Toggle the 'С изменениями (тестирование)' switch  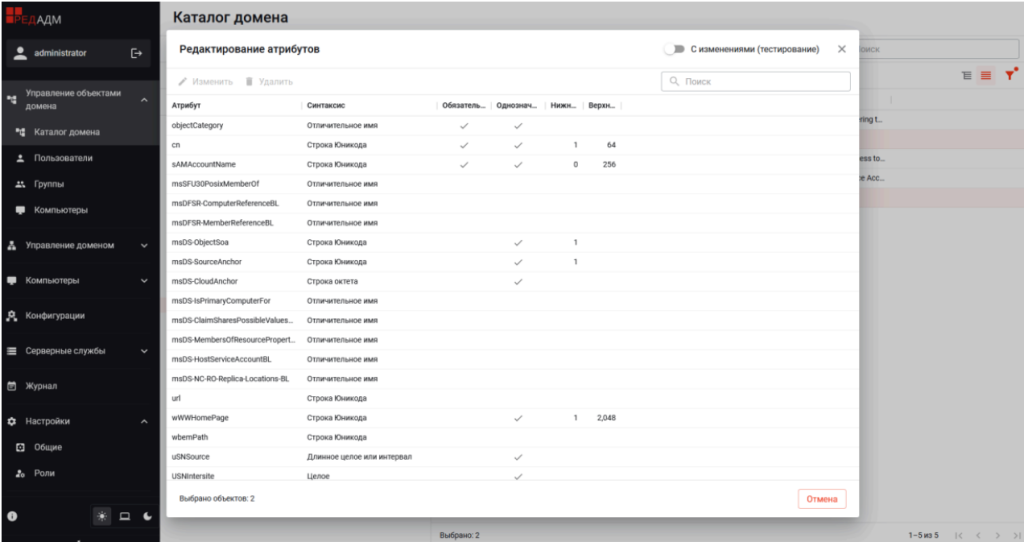(674, 49)
